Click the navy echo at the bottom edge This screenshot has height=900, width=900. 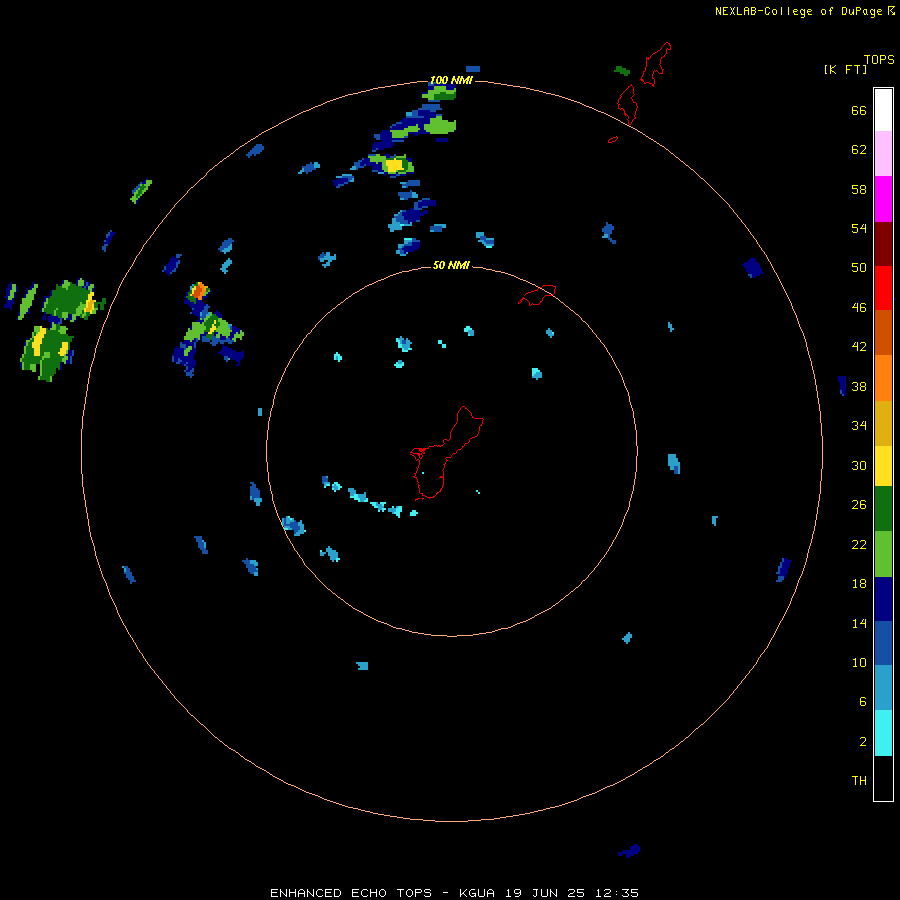629,851
